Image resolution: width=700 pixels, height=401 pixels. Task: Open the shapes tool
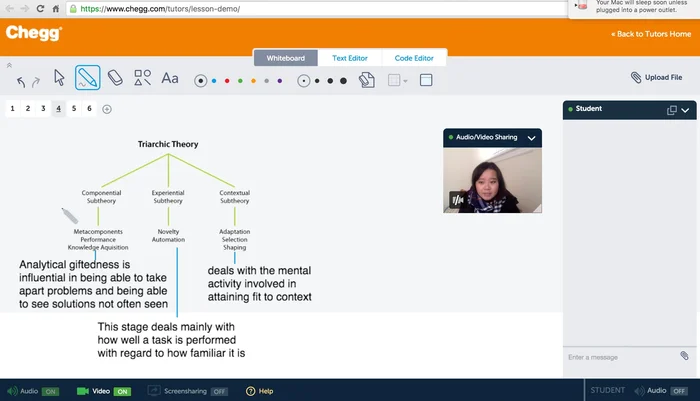(x=142, y=78)
